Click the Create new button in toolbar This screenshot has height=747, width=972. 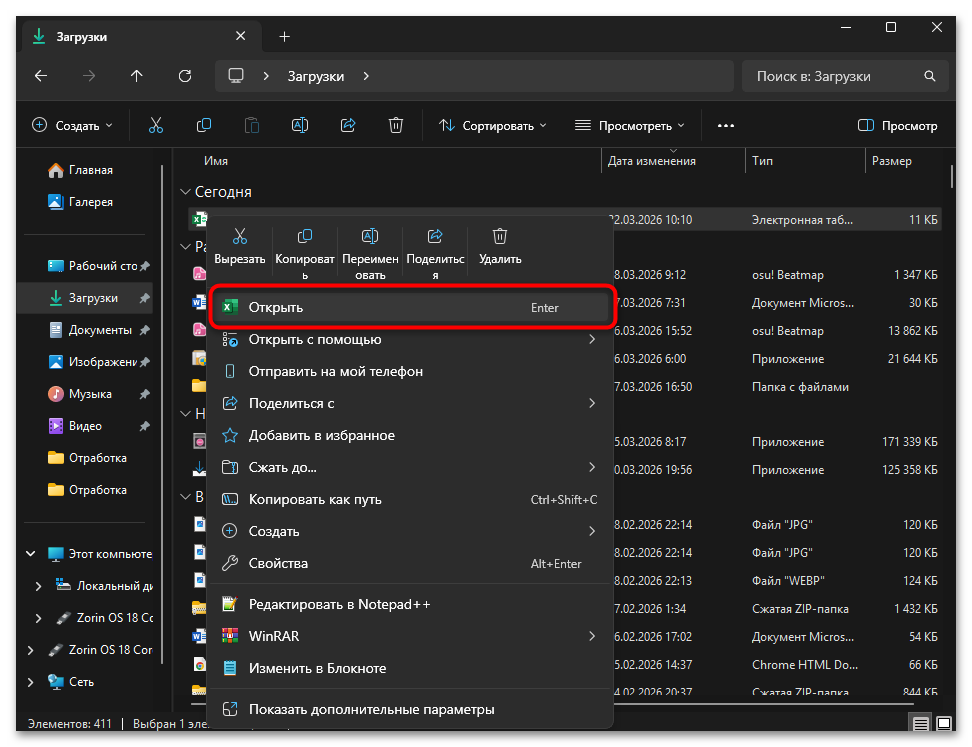click(72, 126)
